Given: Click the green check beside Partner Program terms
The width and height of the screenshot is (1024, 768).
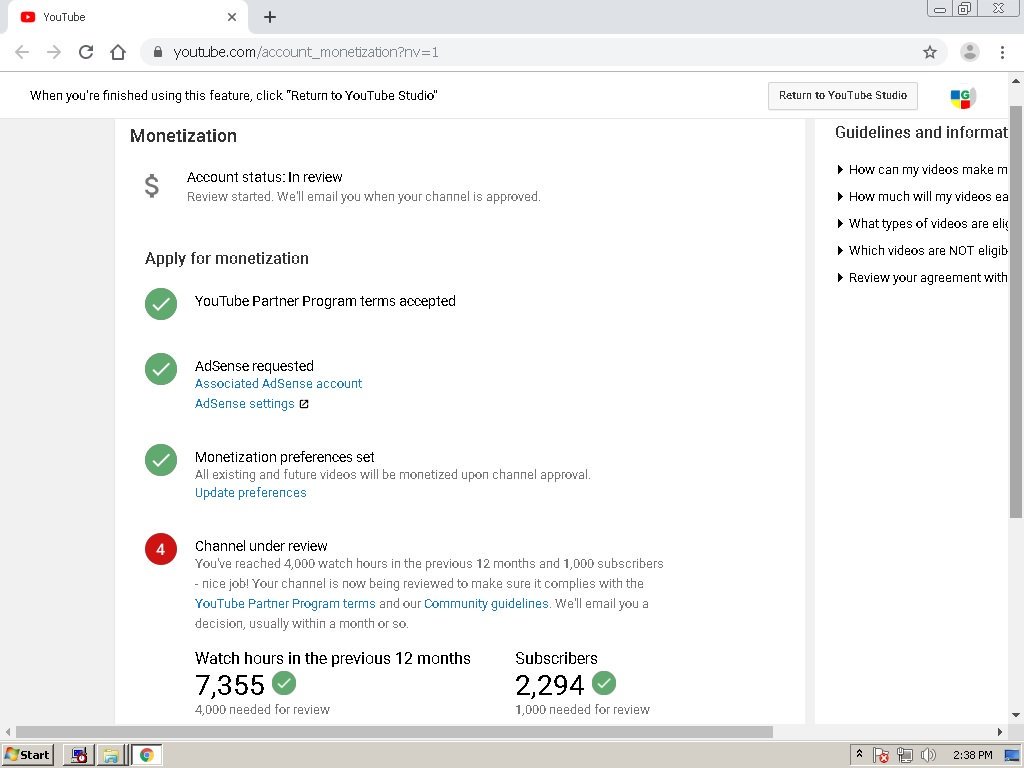Looking at the screenshot, I should pyautogui.click(x=161, y=304).
